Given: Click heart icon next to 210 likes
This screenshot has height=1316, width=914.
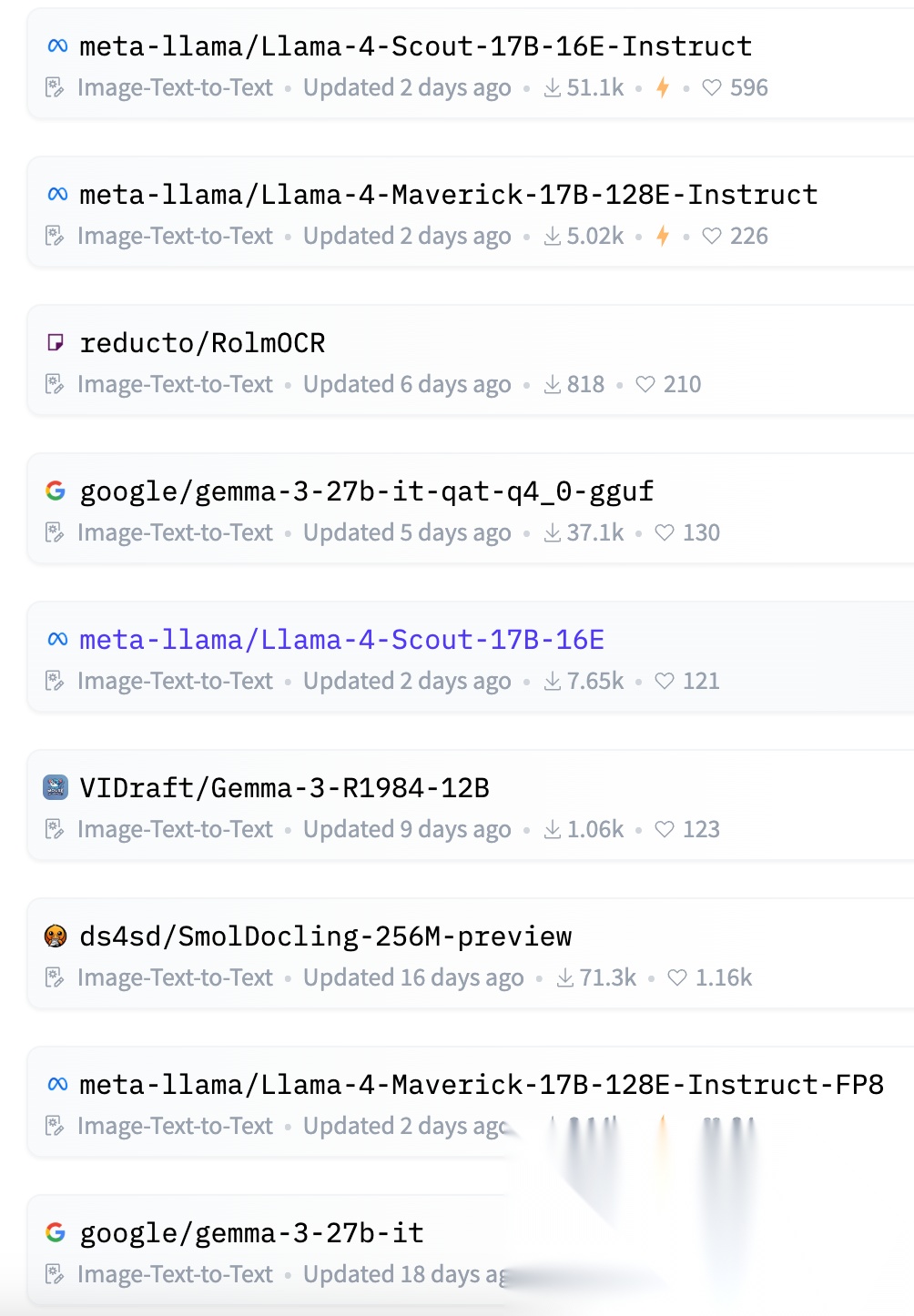Looking at the screenshot, I should click(645, 385).
